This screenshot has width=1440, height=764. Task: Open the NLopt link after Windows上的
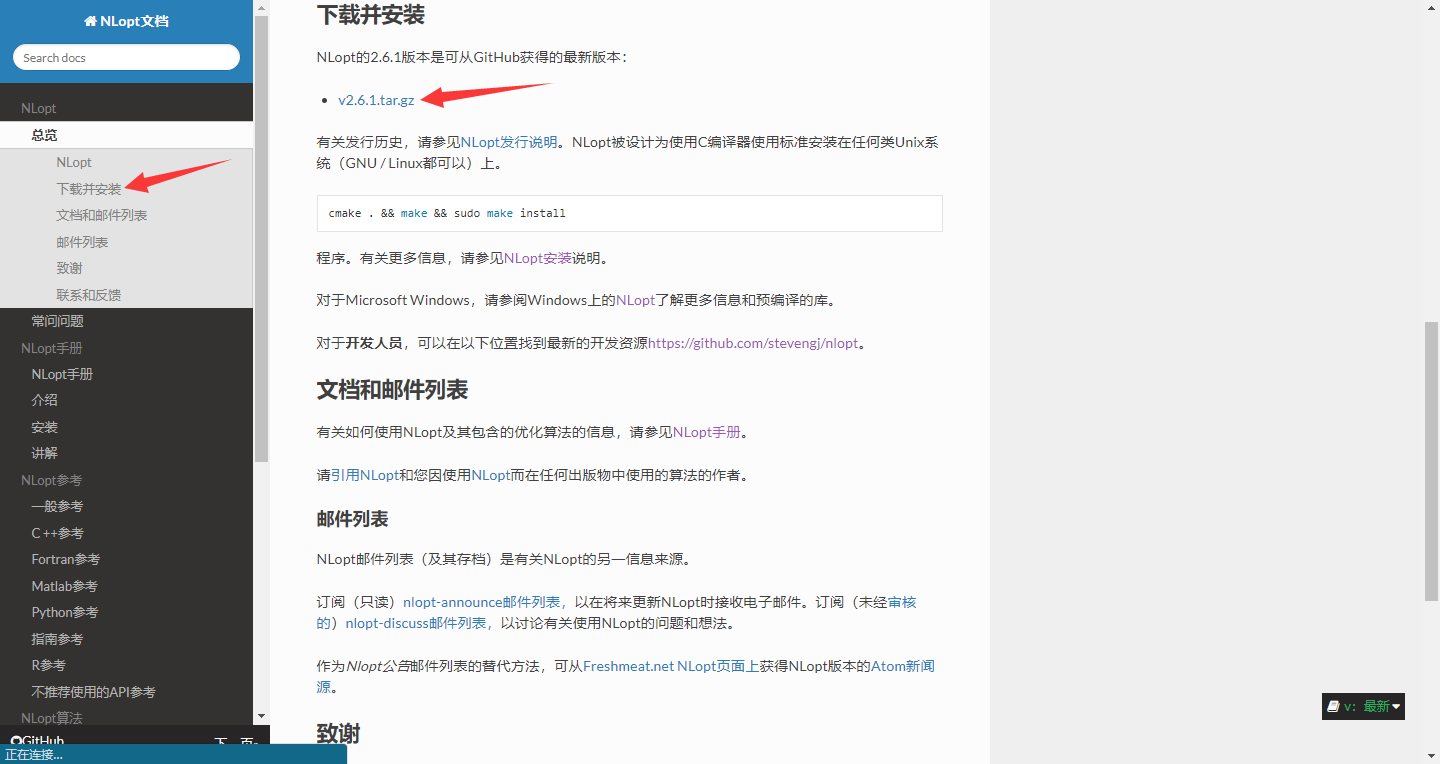(x=635, y=300)
